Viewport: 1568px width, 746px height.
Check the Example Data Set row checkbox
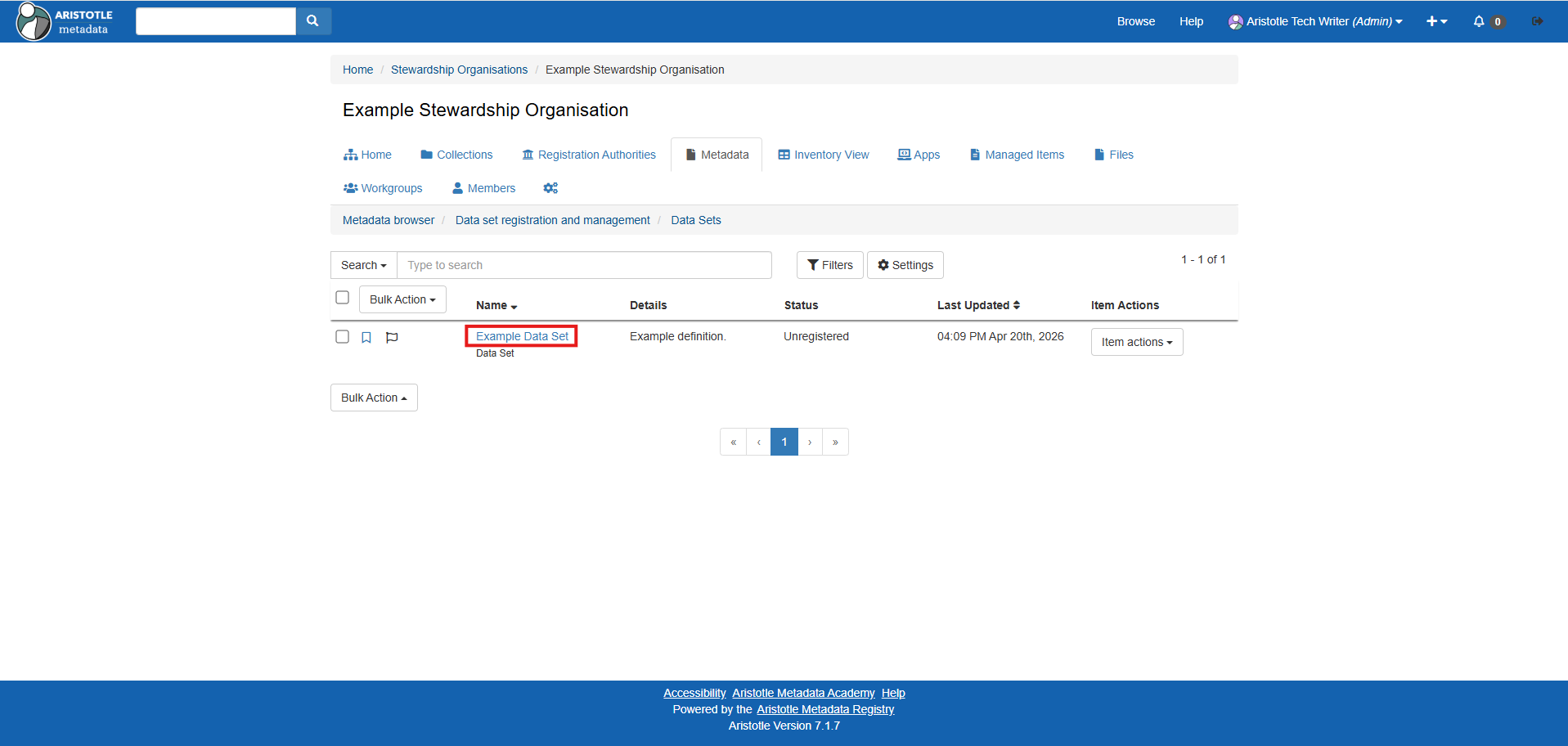pyautogui.click(x=343, y=337)
